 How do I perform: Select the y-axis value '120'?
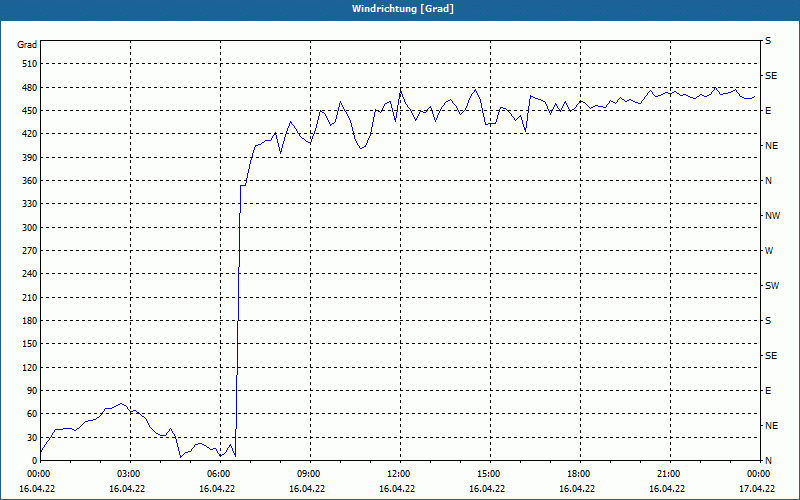[30, 367]
